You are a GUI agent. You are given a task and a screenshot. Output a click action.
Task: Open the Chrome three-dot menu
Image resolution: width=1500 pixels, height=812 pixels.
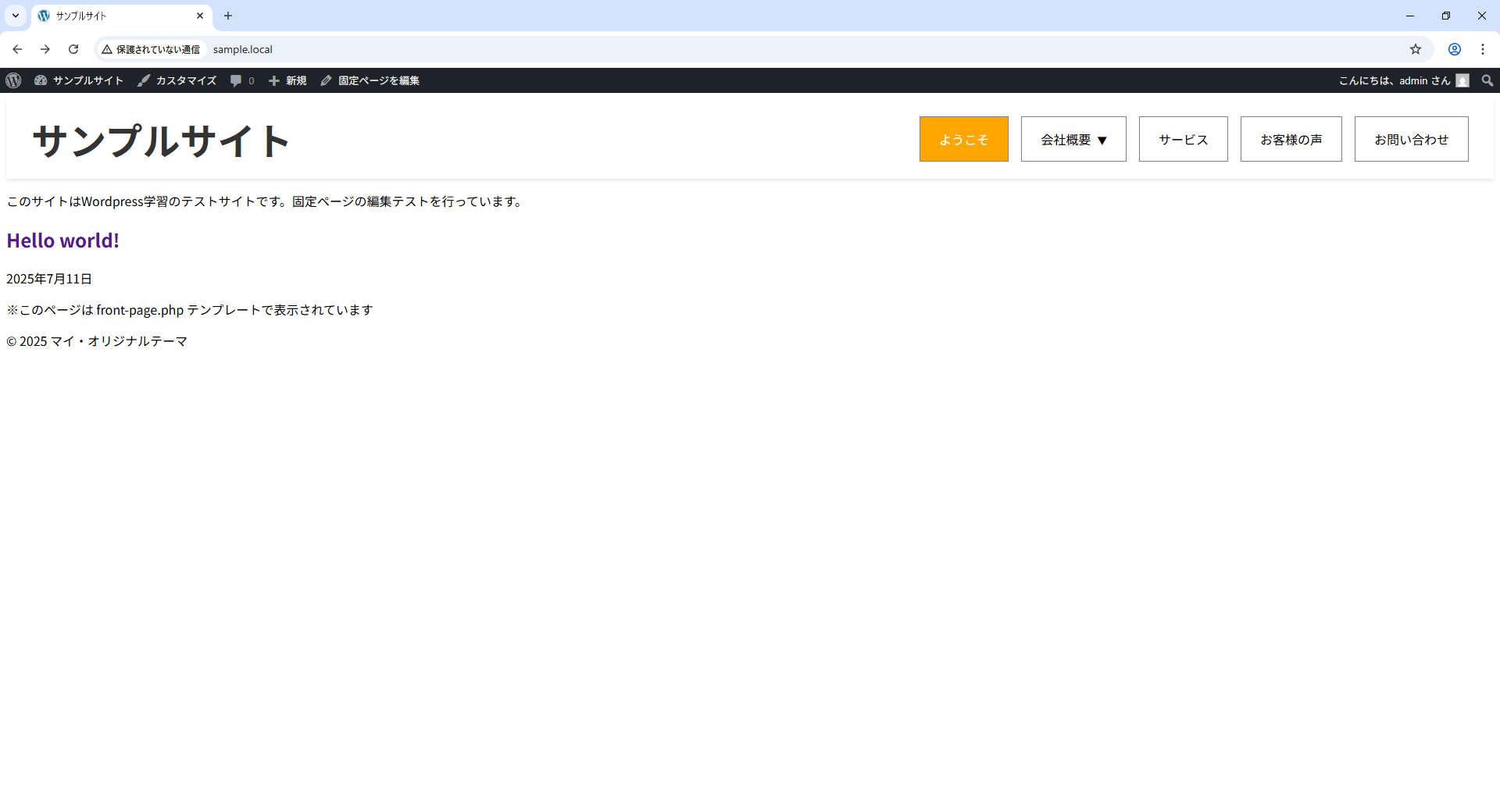(x=1483, y=49)
